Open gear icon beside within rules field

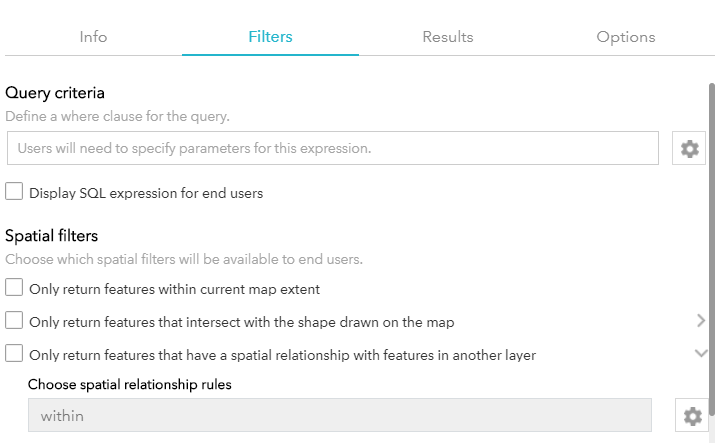[692, 416]
